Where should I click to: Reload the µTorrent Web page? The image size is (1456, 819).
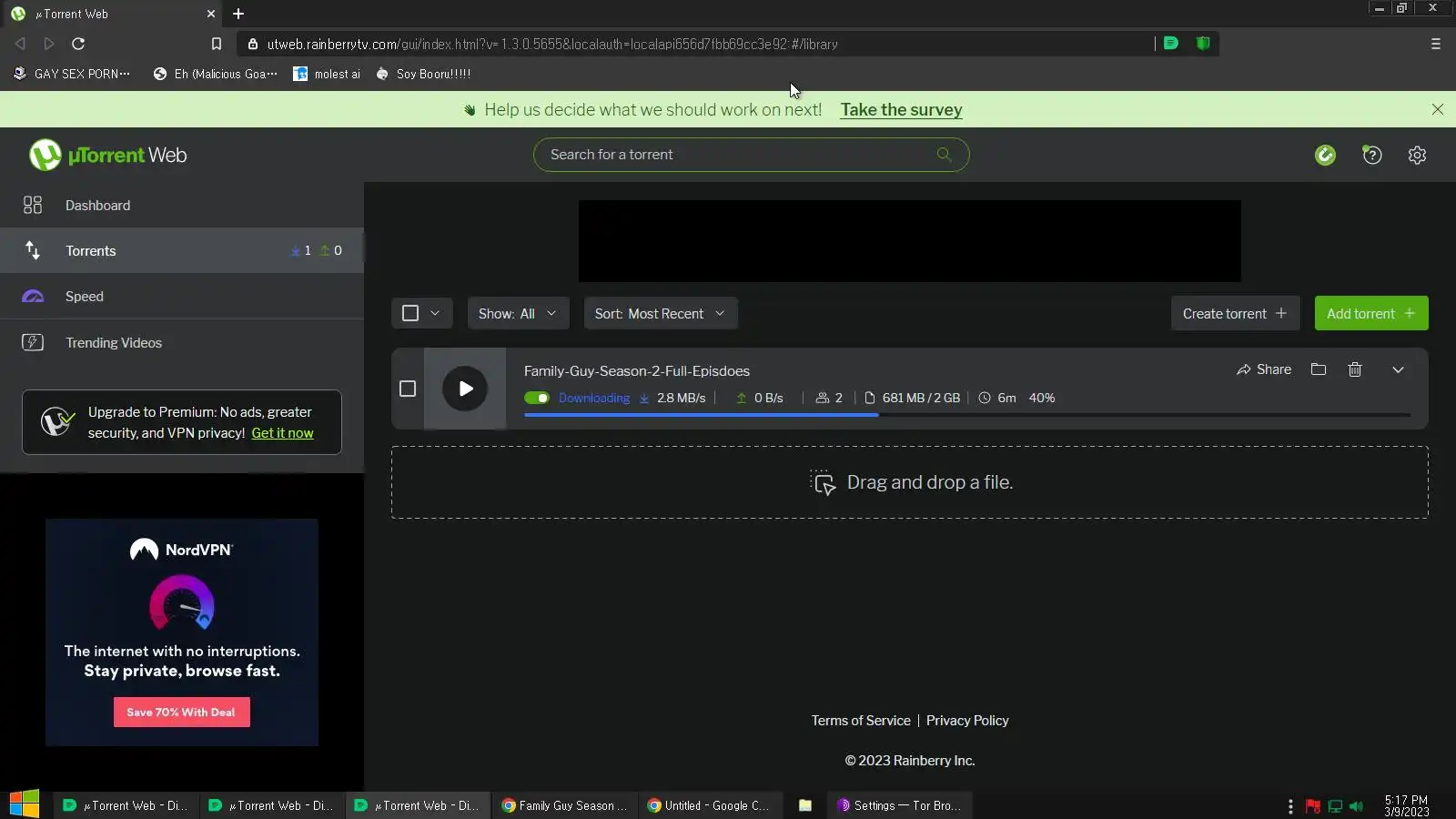point(78,44)
